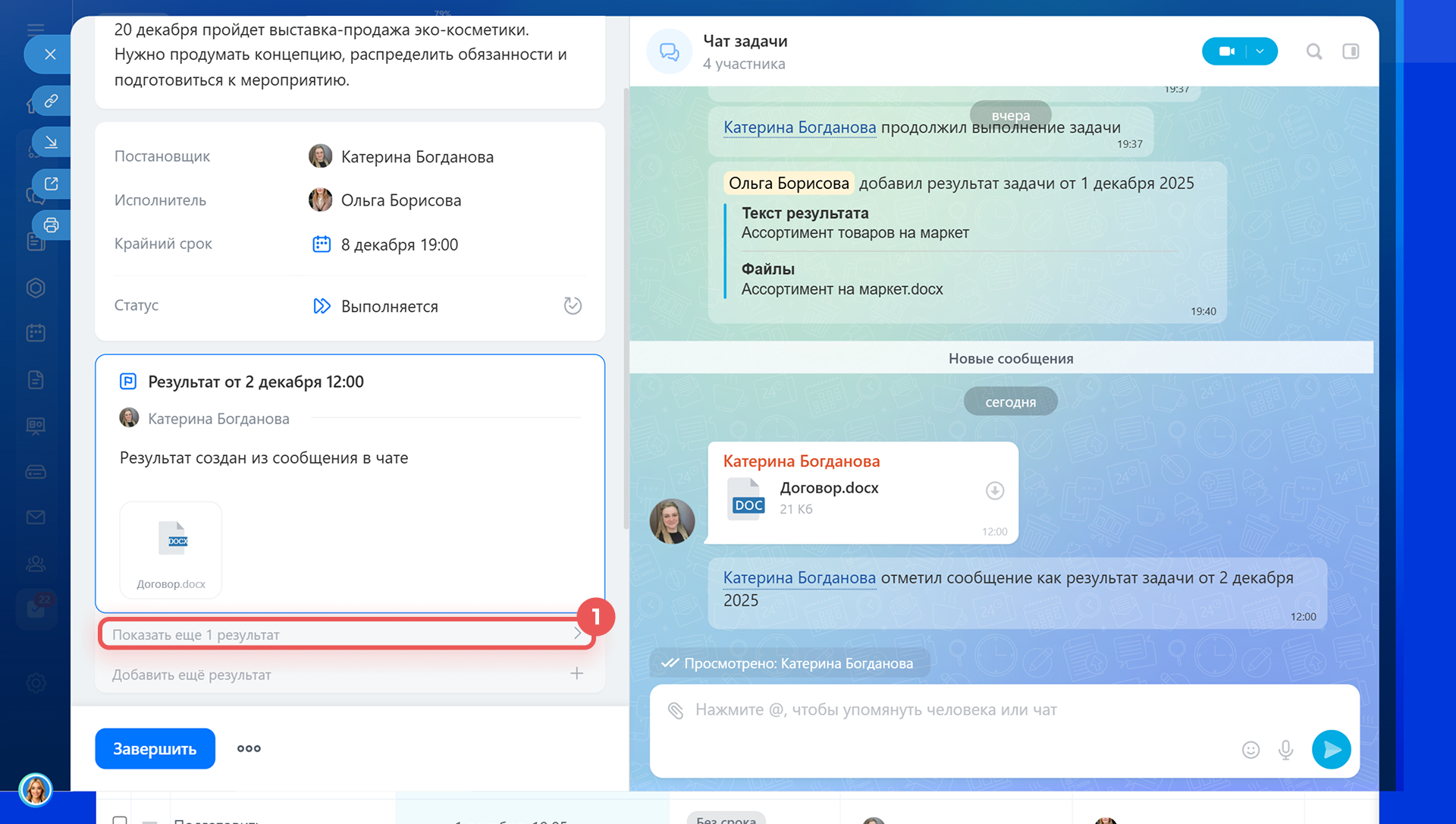1456x824 pixels.
Task: Open emoji picker in message box
Action: tap(1250, 750)
